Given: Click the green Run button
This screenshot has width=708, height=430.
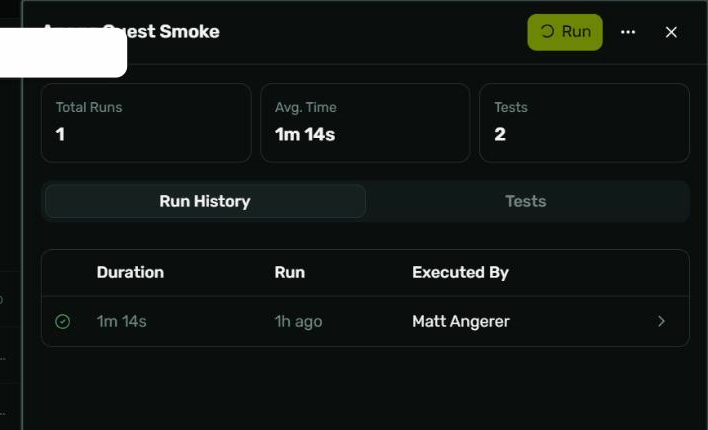Looking at the screenshot, I should click(564, 32).
